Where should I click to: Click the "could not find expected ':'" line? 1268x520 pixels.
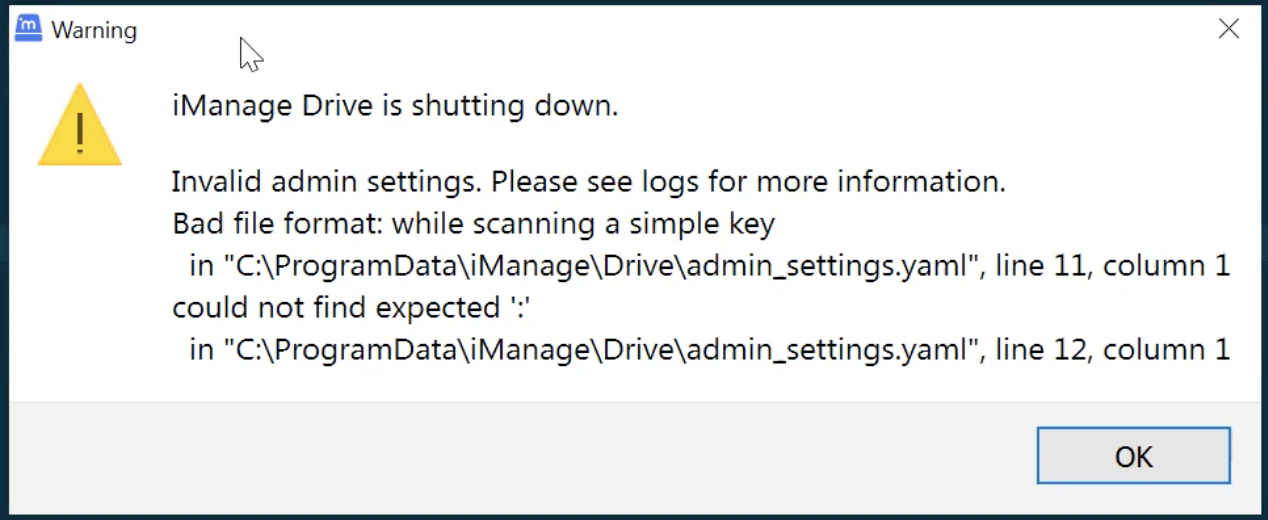tap(350, 308)
